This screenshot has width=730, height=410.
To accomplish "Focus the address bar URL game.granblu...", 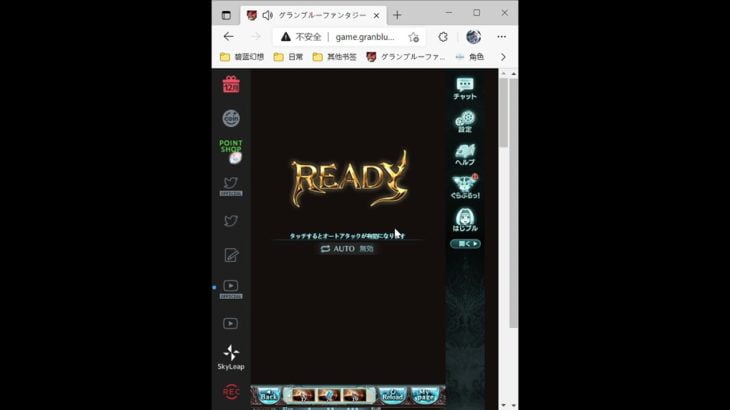I will click(x=365, y=37).
